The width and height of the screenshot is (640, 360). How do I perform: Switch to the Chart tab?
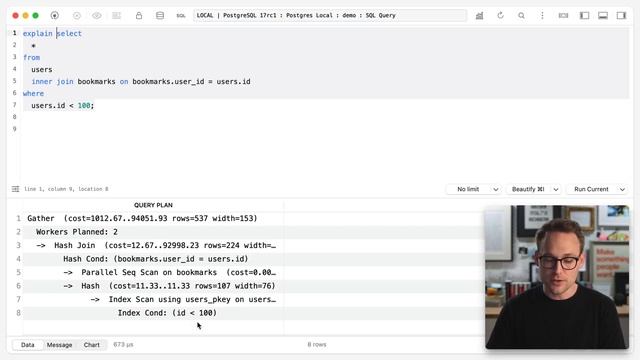tap(91, 345)
